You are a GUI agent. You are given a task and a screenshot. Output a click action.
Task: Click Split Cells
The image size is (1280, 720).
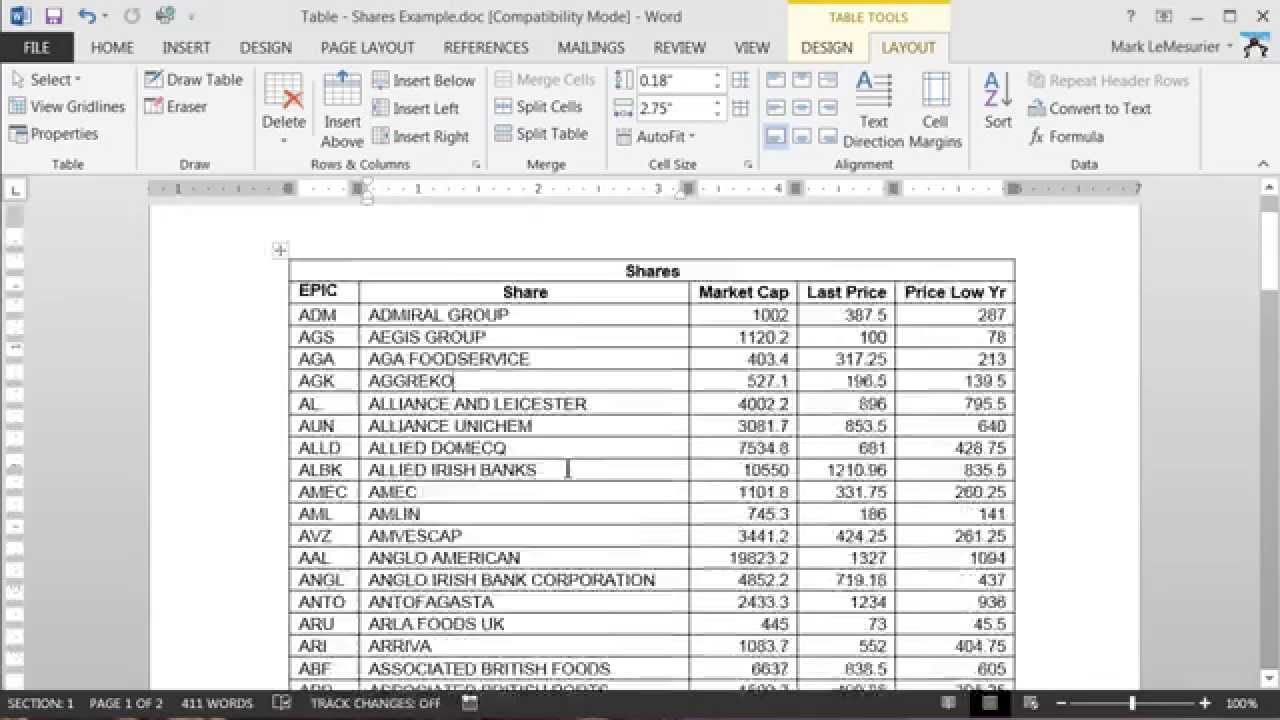tap(539, 107)
